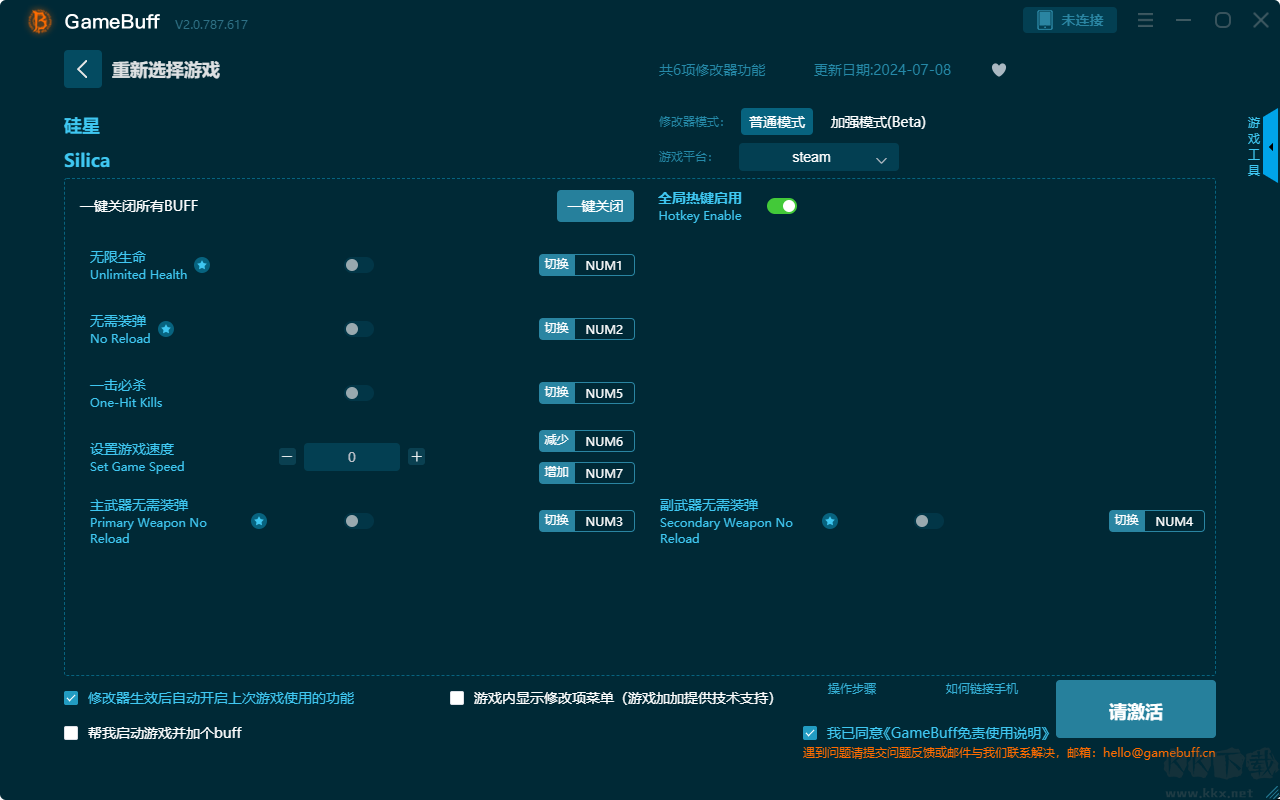Click the GameBuff logo icon
The height and width of the screenshot is (800, 1280).
coord(40,21)
